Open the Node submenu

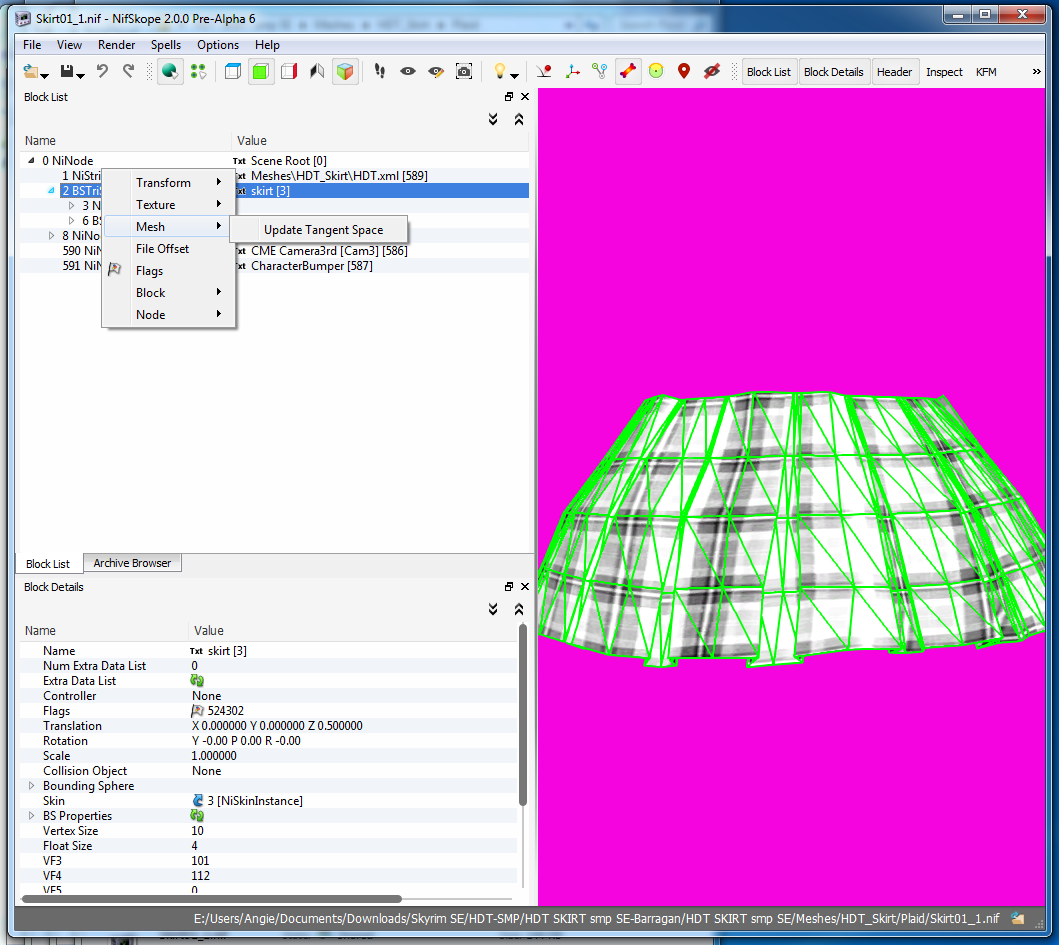[x=169, y=315]
